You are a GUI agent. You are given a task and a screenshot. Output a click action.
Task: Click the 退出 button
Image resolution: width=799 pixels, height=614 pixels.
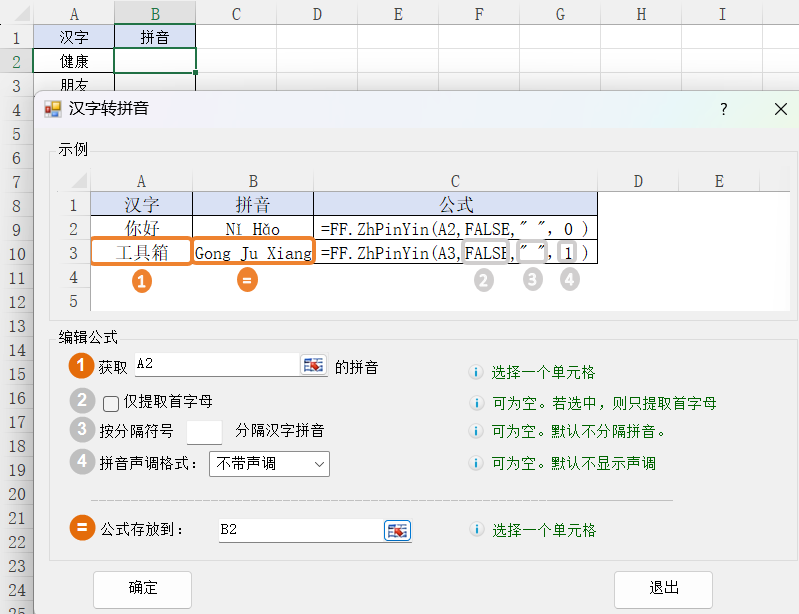tap(663, 588)
